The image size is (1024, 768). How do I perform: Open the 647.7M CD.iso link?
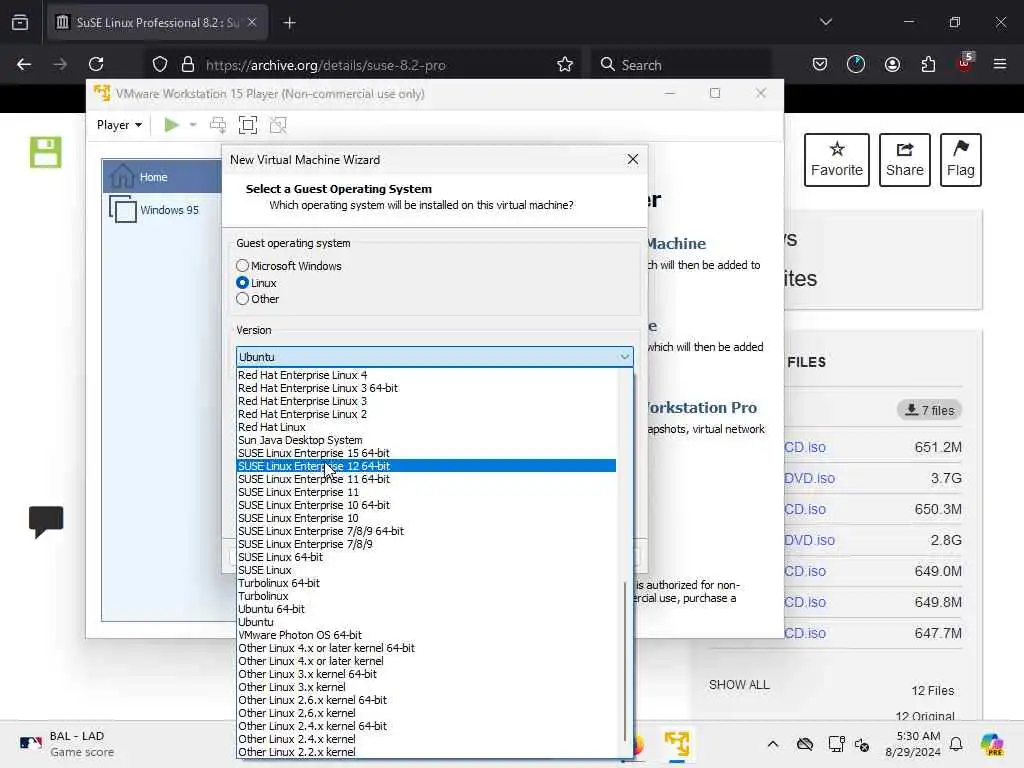pyautogui.click(x=805, y=633)
